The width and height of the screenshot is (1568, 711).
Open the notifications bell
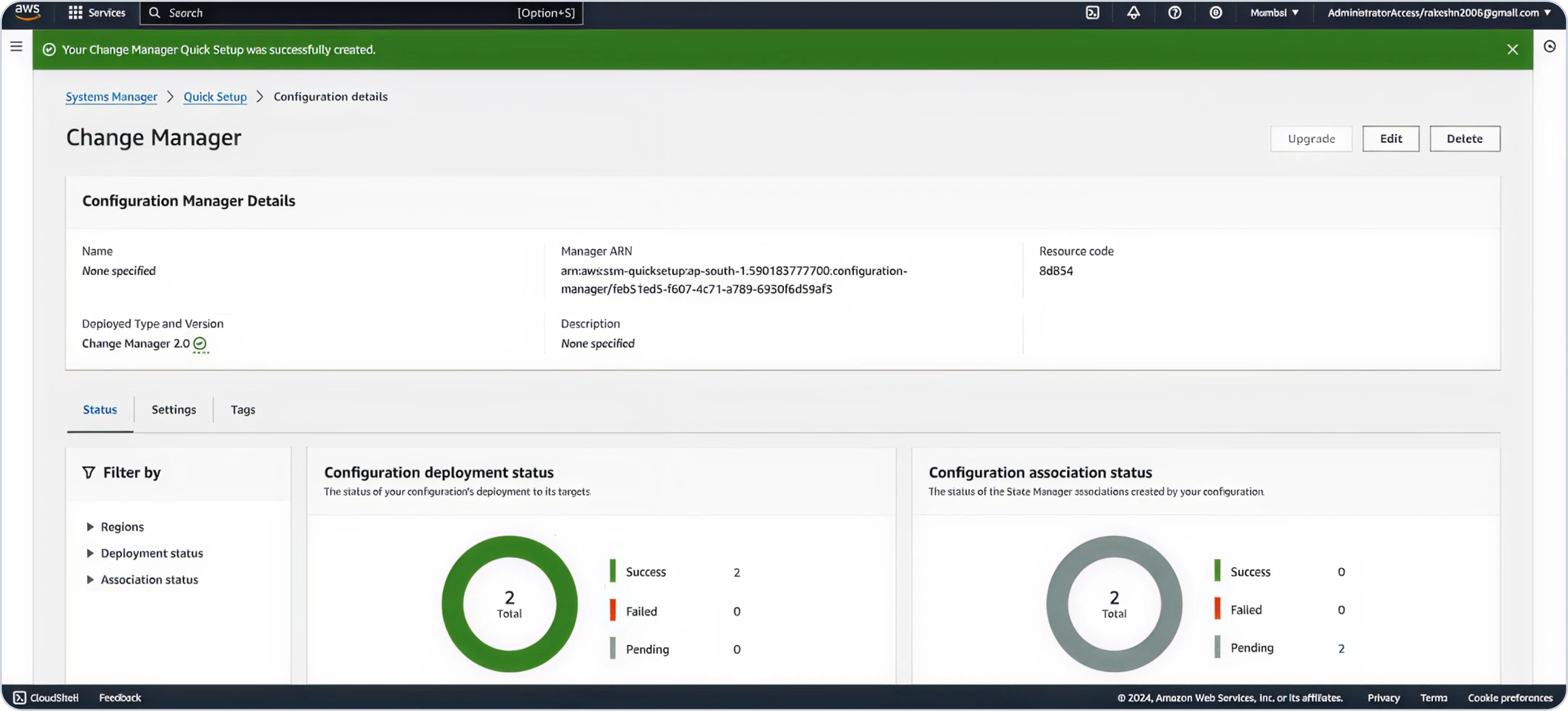tap(1133, 13)
